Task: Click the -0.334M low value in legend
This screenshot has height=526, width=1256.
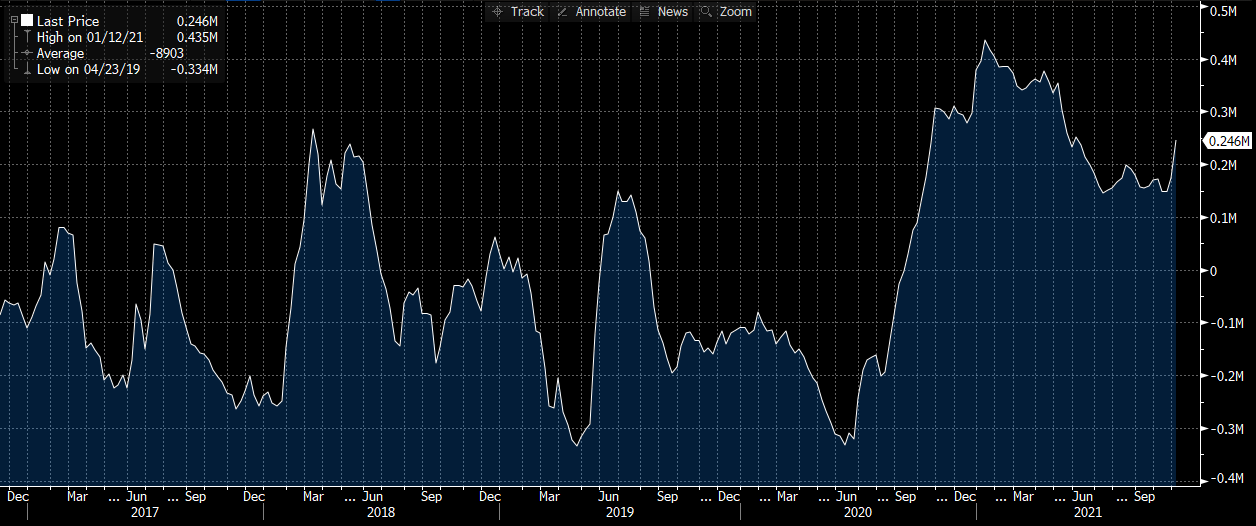Action: [195, 69]
